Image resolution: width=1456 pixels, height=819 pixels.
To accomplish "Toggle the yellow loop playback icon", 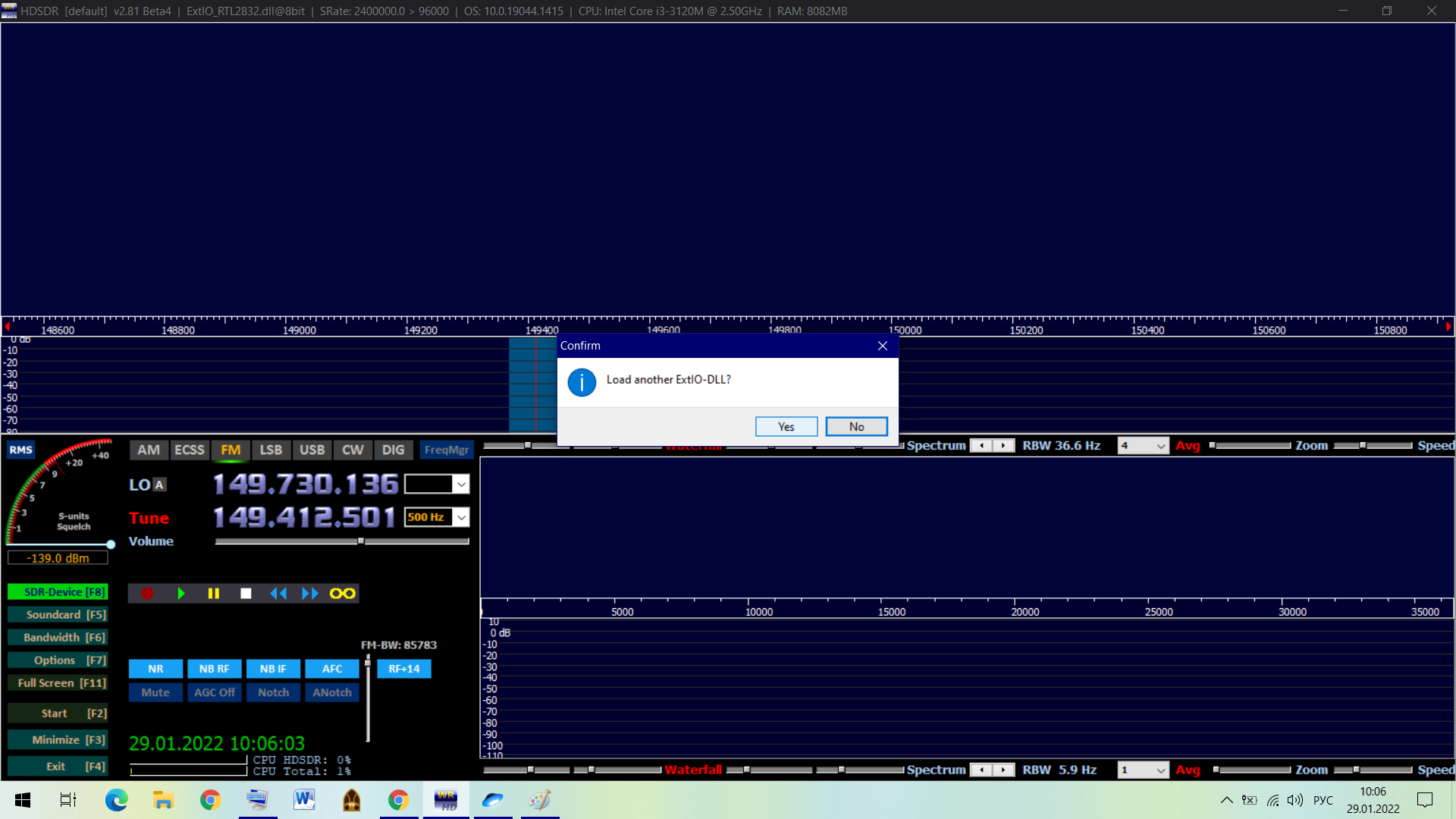I will point(342,594).
